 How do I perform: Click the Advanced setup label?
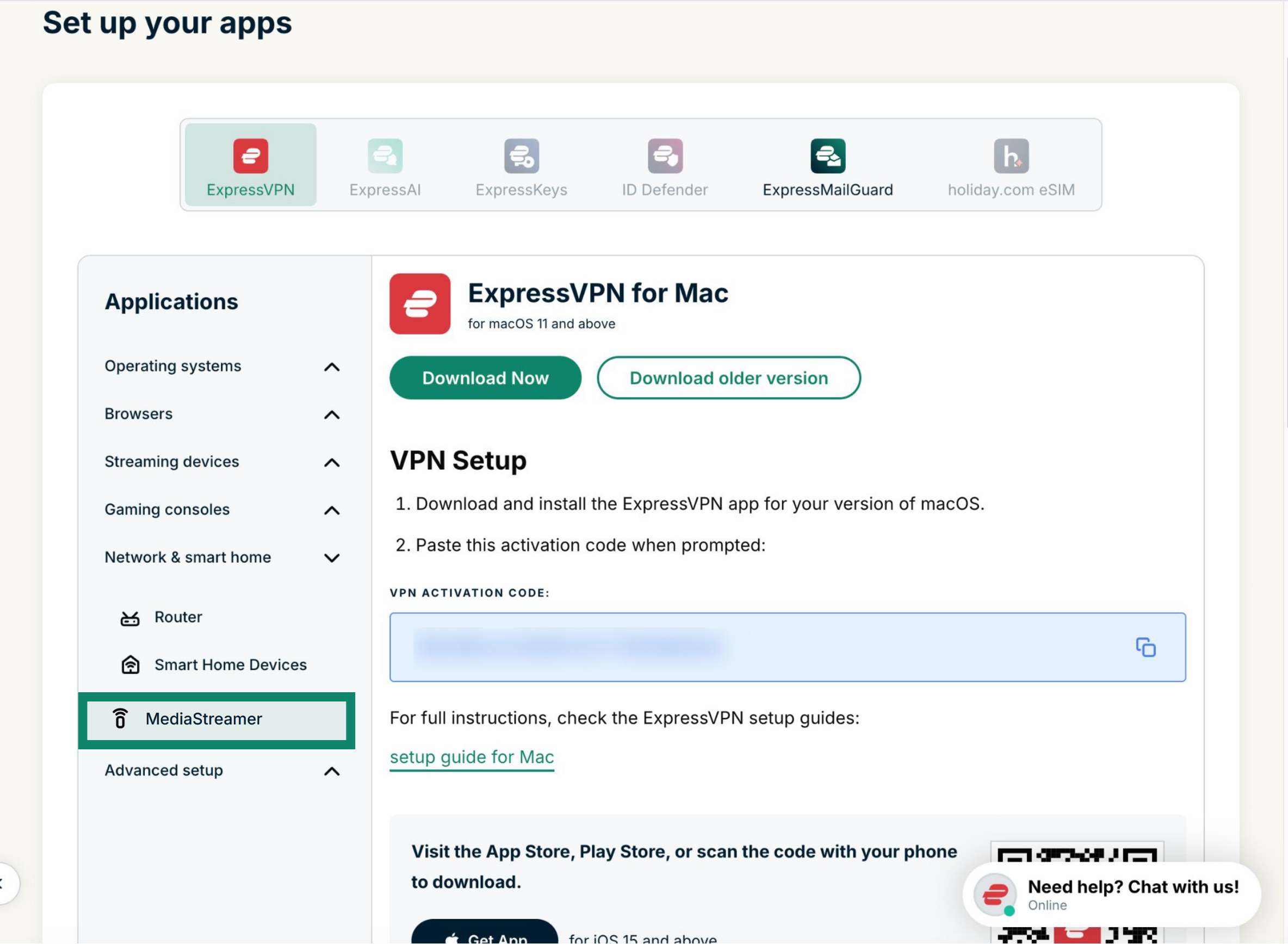click(x=163, y=771)
